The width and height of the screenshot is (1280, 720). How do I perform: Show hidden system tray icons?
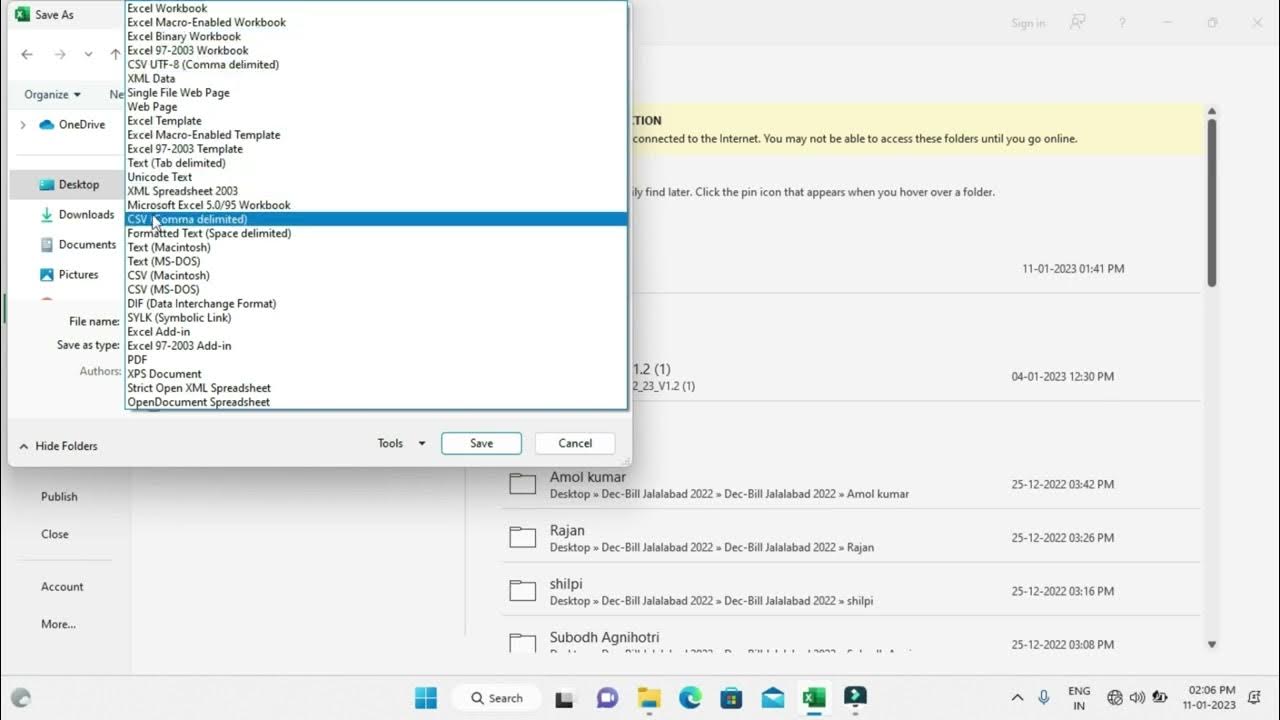point(1017,698)
